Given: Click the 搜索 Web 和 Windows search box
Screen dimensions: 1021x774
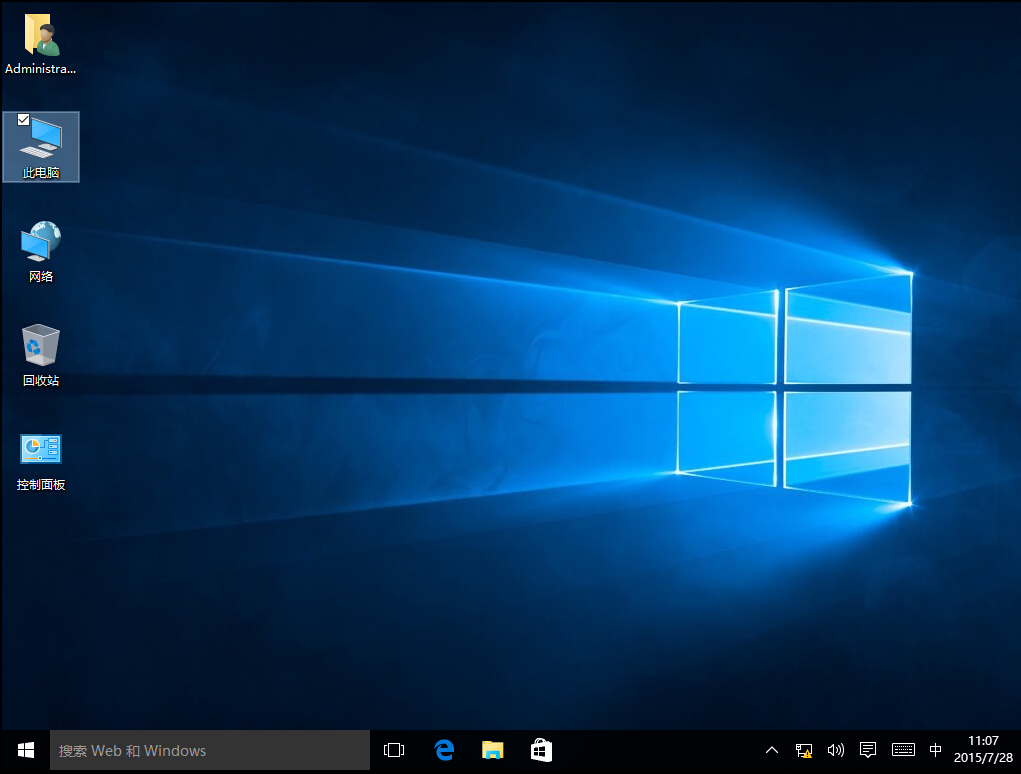Looking at the screenshot, I should tap(210, 751).
